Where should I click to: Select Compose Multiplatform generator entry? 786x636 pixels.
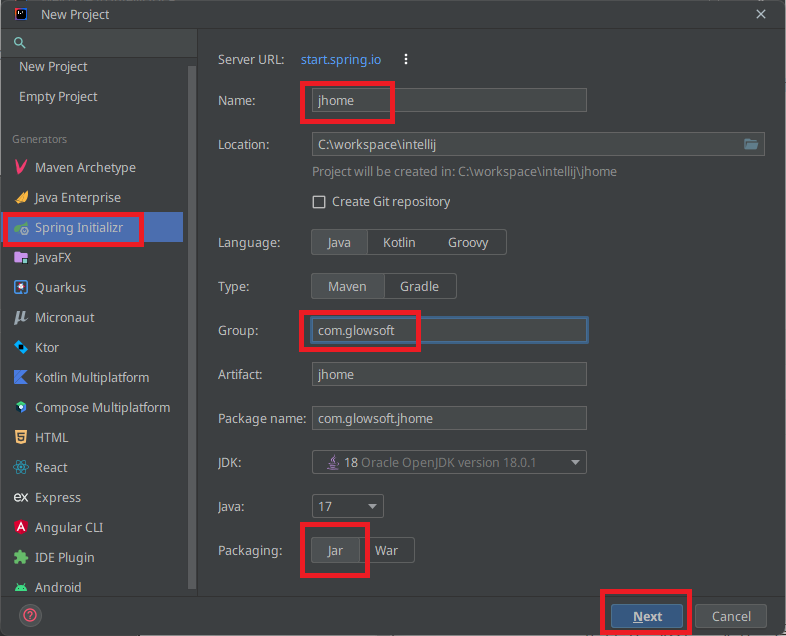click(x=102, y=407)
